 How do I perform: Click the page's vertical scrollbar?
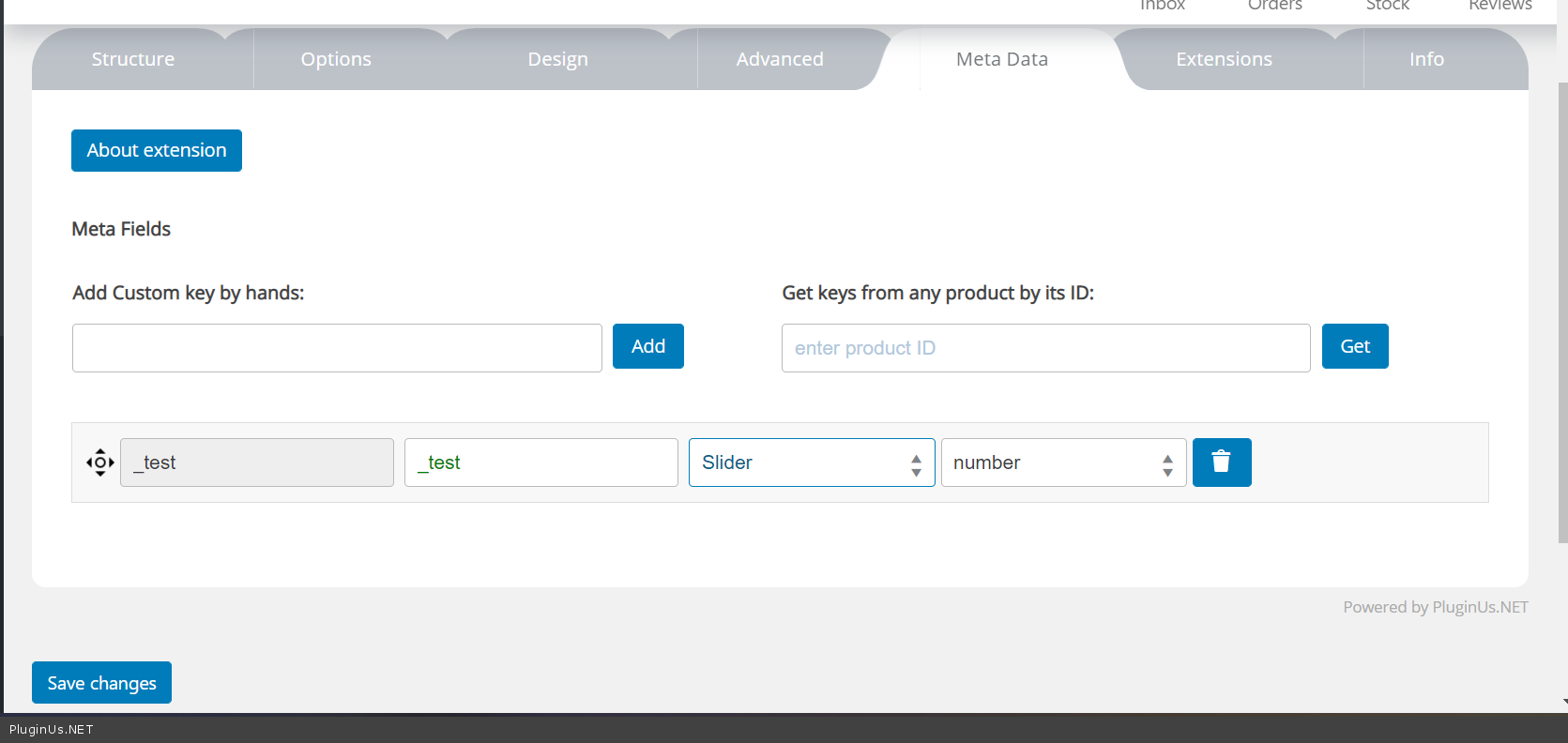tap(1562, 310)
